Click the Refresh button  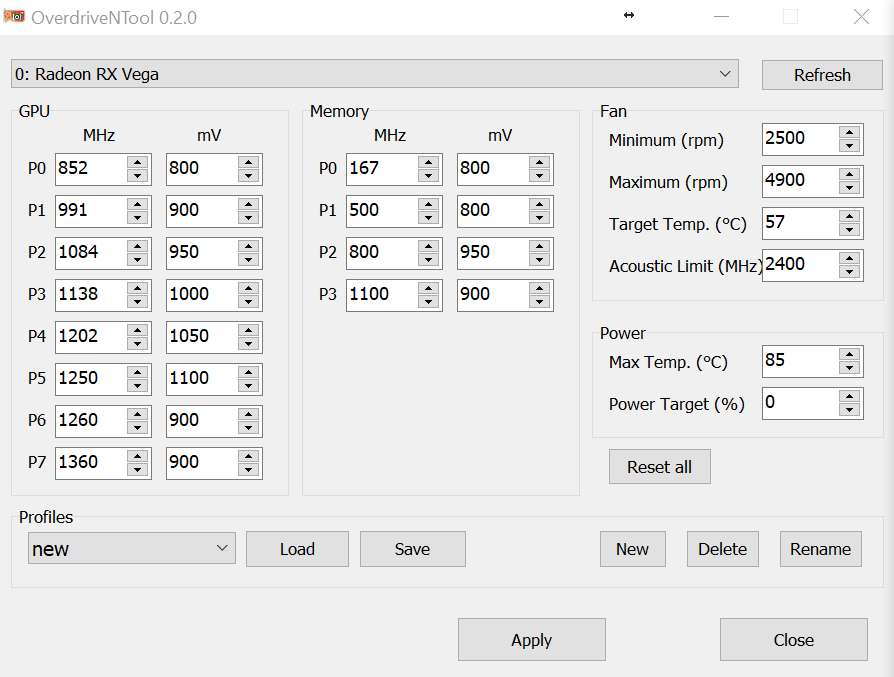(x=822, y=75)
